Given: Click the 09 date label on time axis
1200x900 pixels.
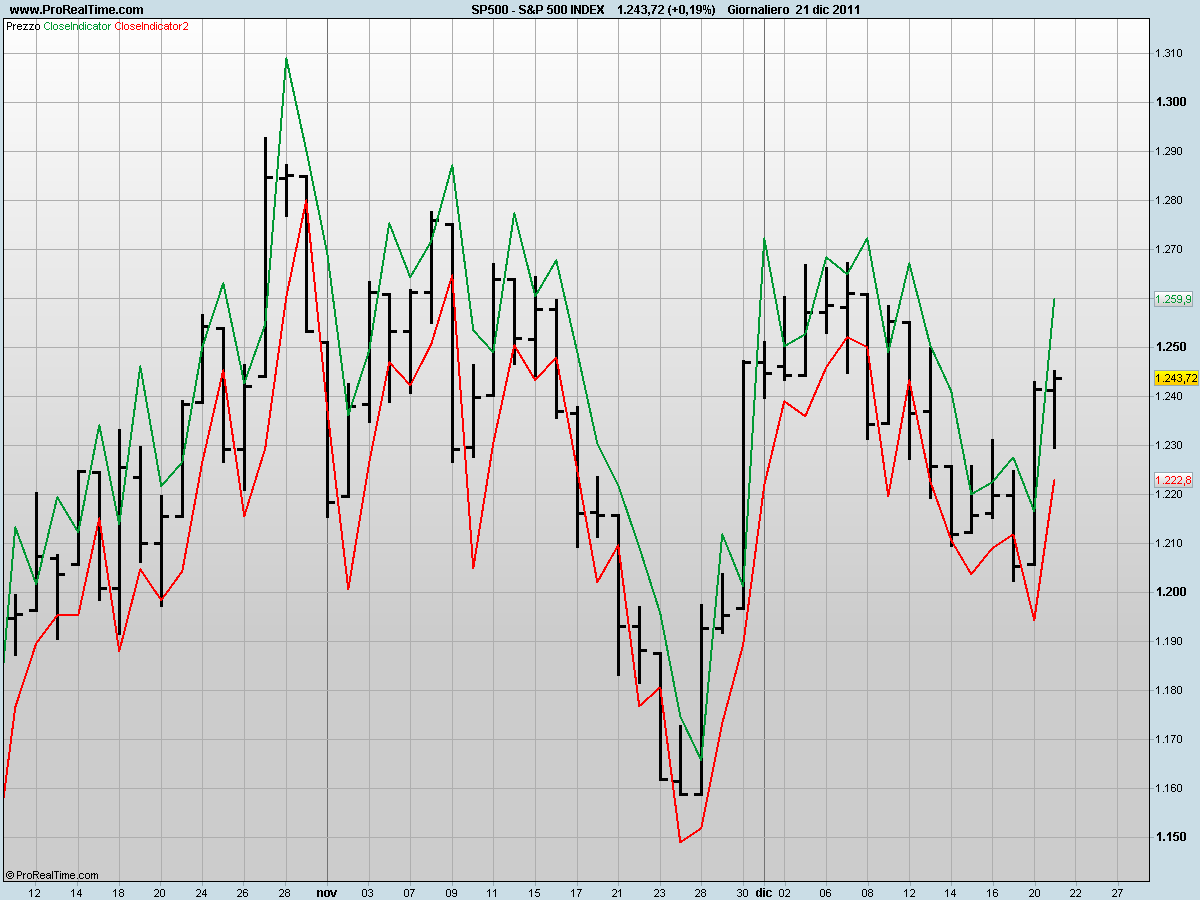Looking at the screenshot, I should tap(451, 891).
